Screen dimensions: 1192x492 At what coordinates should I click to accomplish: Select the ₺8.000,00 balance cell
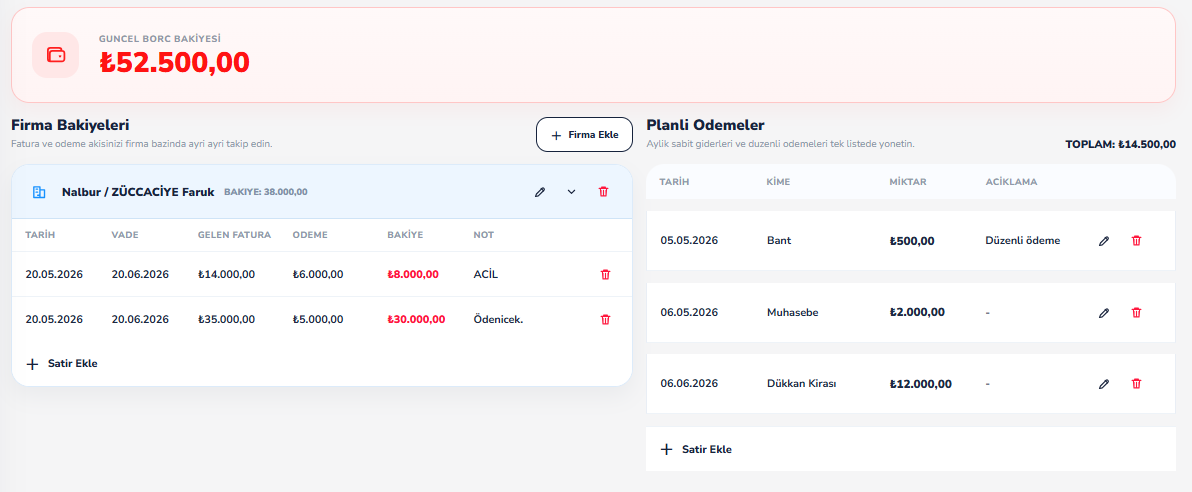(413, 275)
